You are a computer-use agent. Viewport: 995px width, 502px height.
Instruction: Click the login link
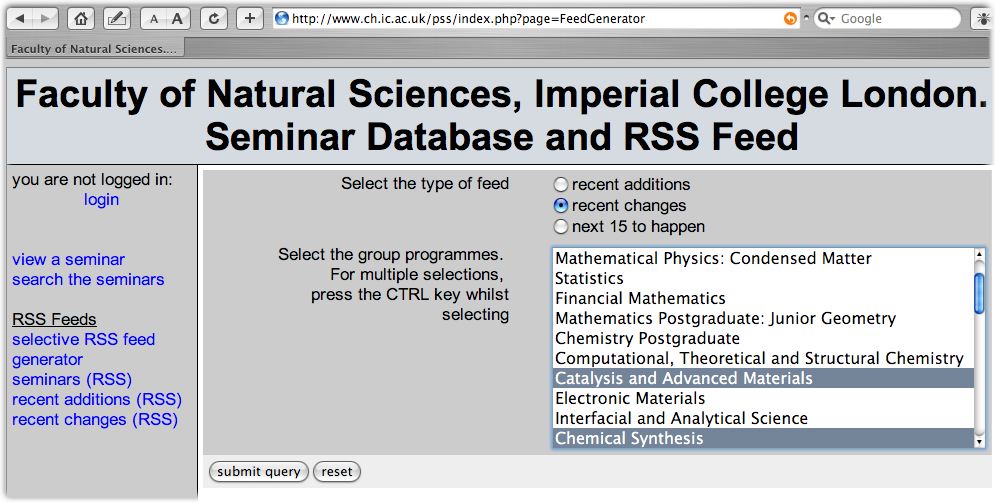coord(102,200)
